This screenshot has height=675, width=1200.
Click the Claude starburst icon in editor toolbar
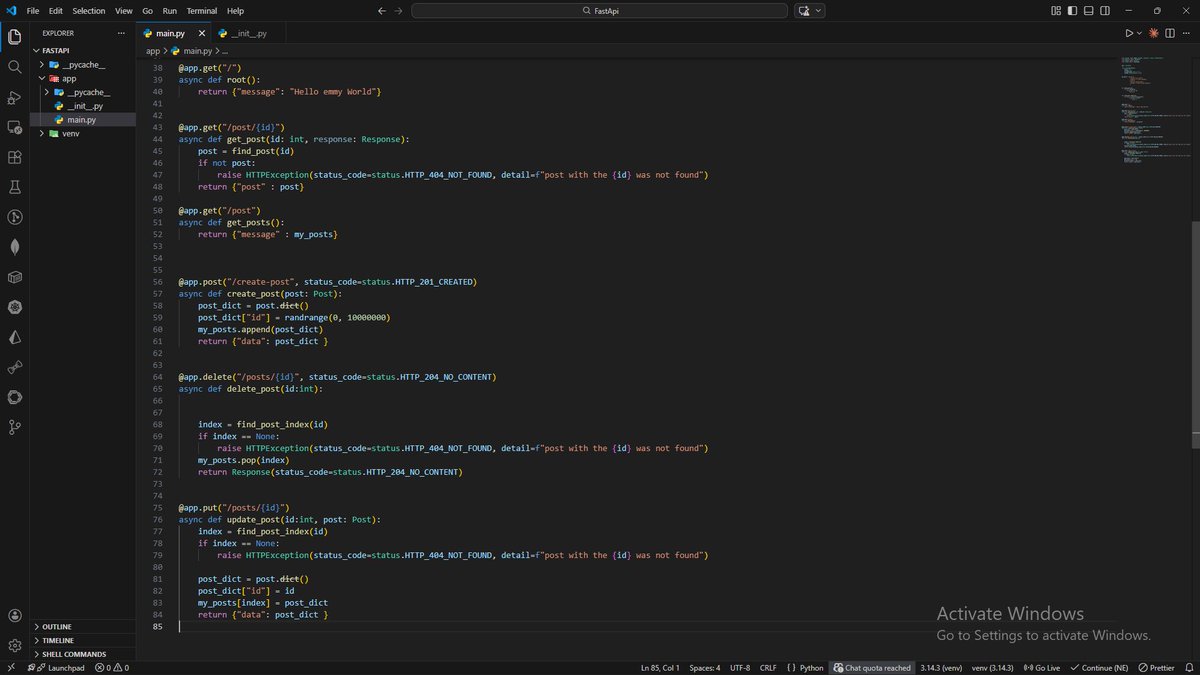1153,33
